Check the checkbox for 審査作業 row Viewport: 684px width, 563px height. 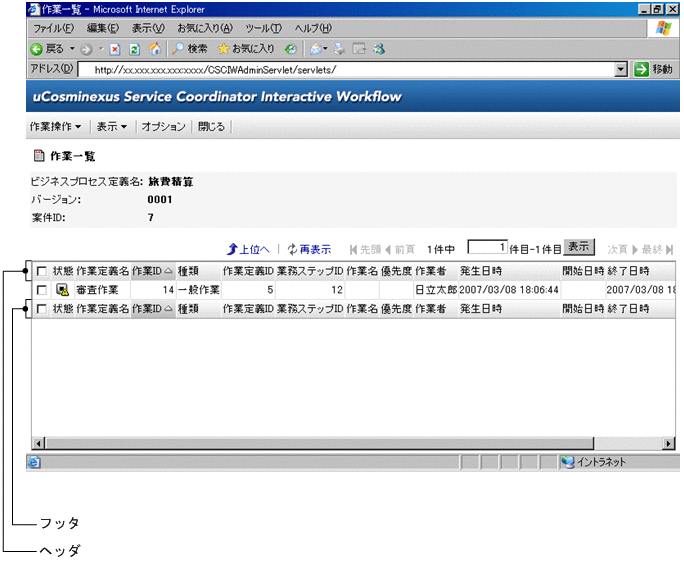coord(42,290)
